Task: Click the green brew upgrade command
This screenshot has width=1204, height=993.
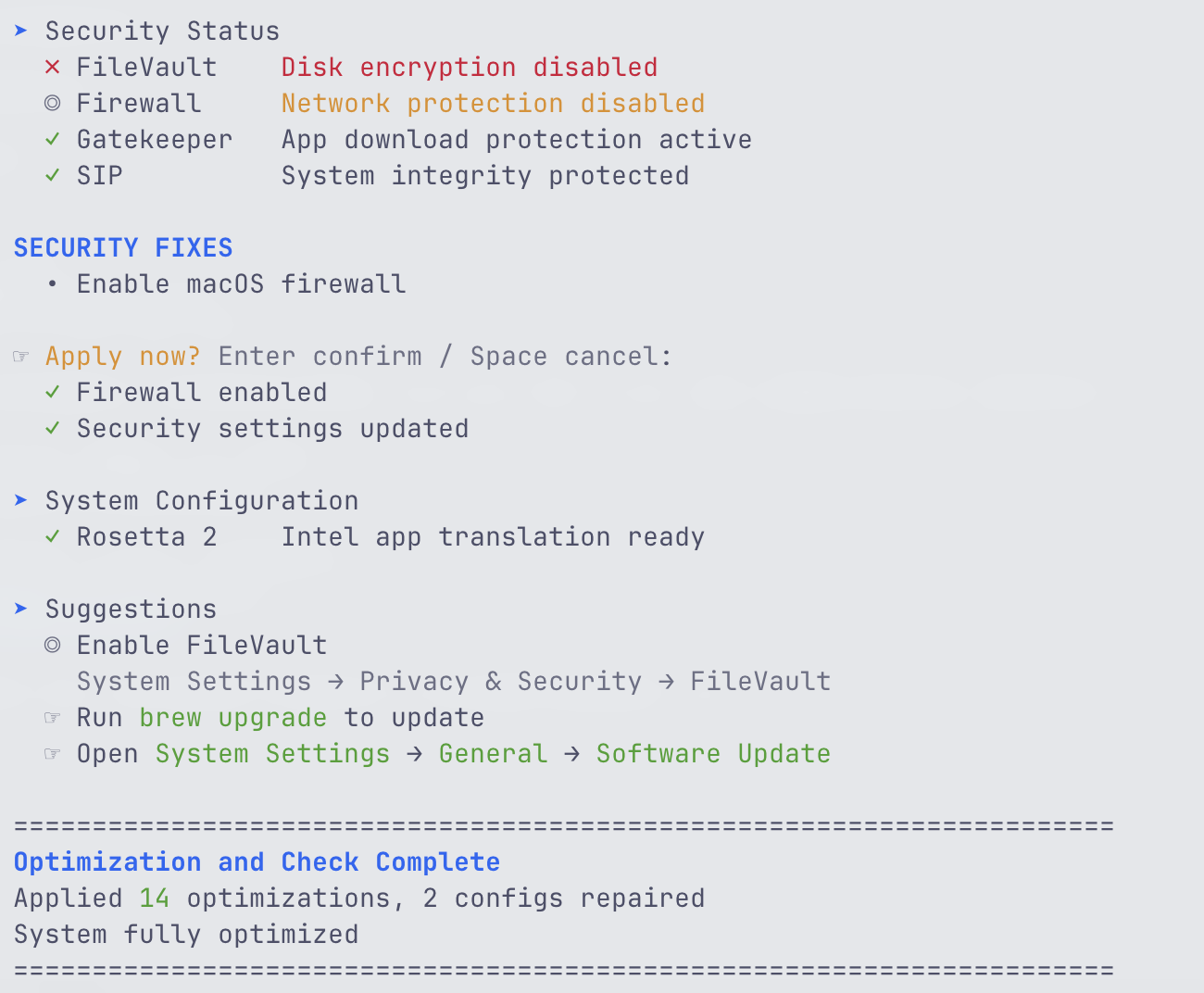Action: (233, 718)
